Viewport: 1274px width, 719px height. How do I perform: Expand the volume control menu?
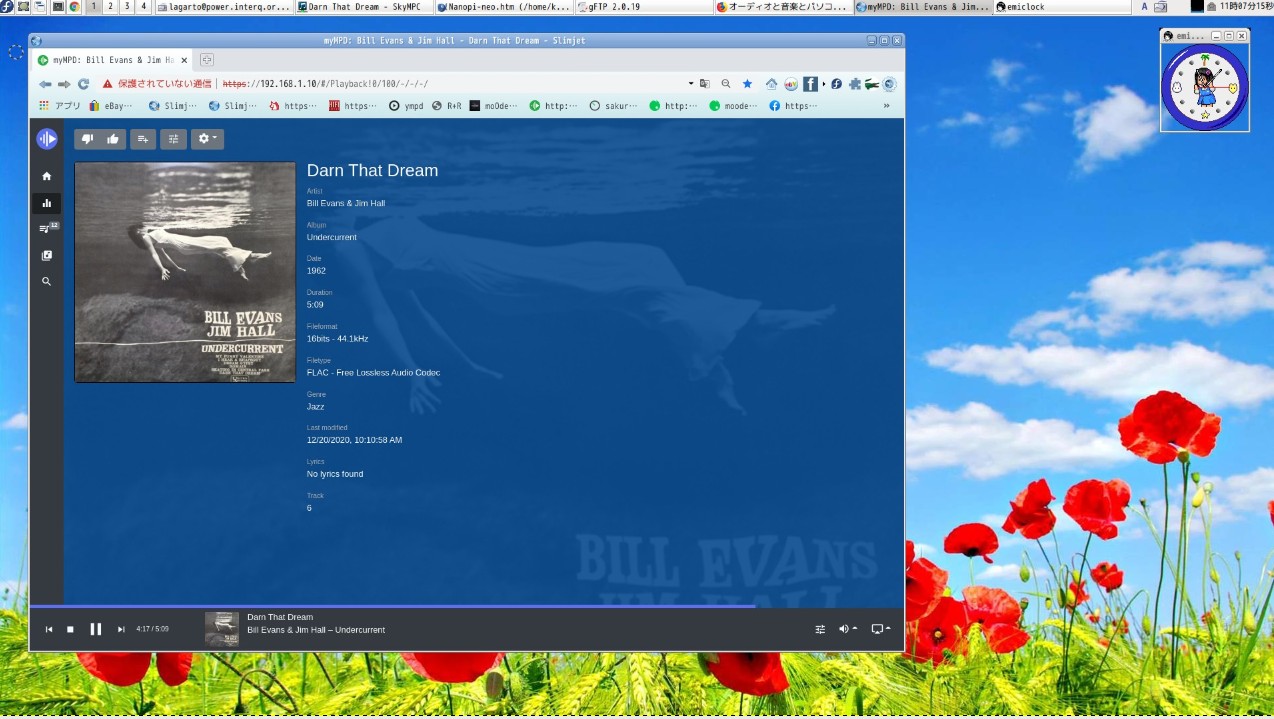click(847, 629)
